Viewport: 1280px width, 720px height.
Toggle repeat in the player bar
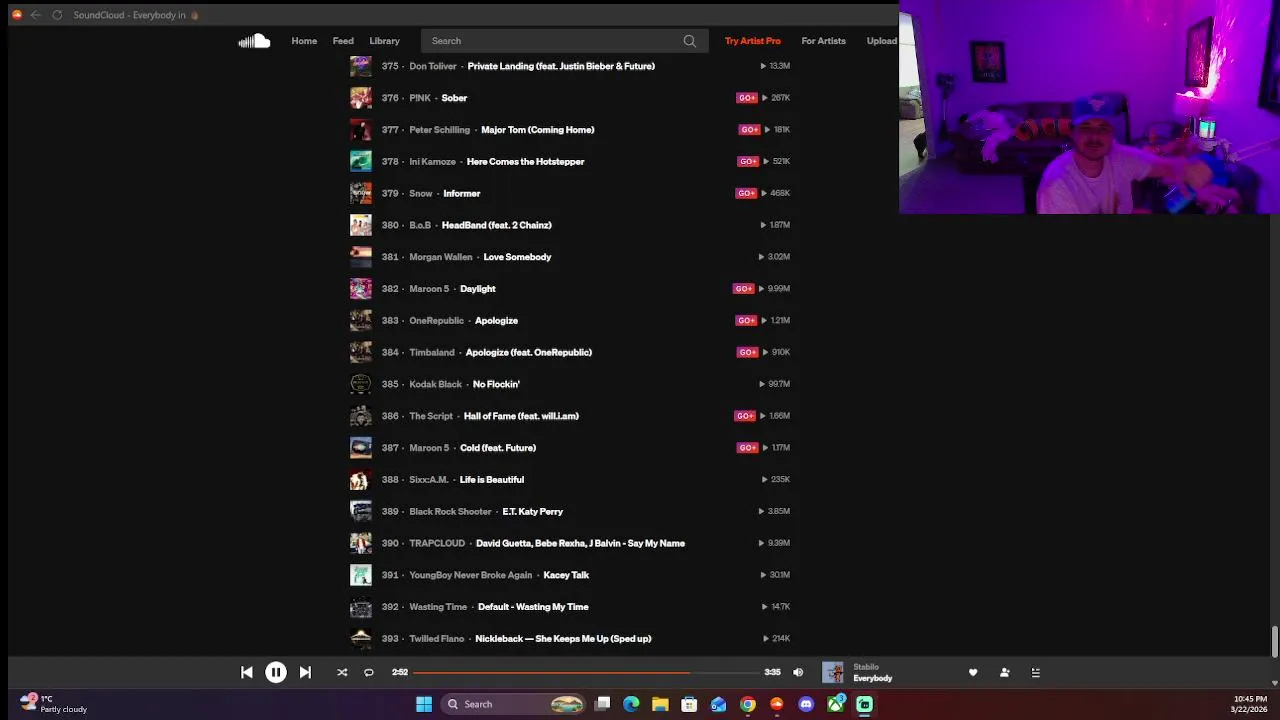tap(368, 673)
